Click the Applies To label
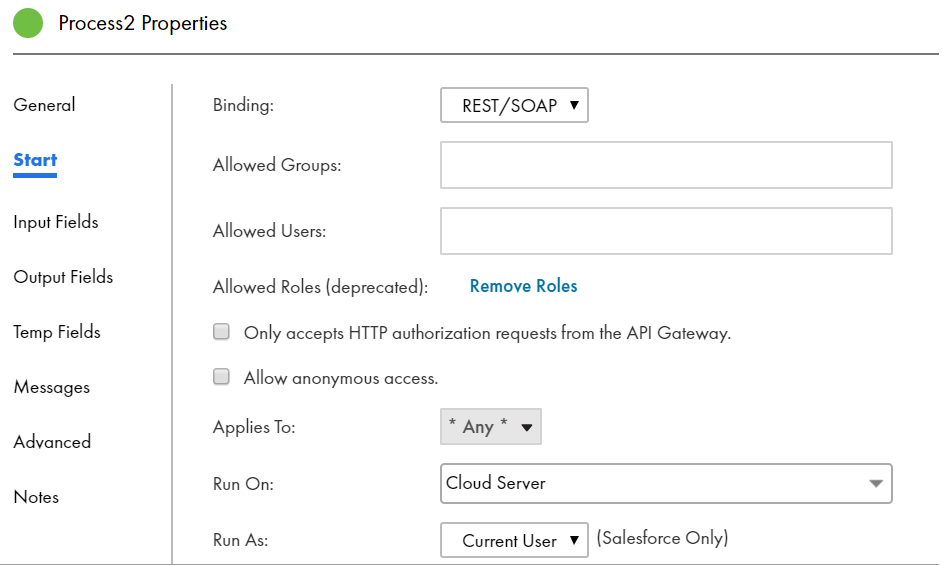The height and width of the screenshot is (566, 942). [254, 427]
